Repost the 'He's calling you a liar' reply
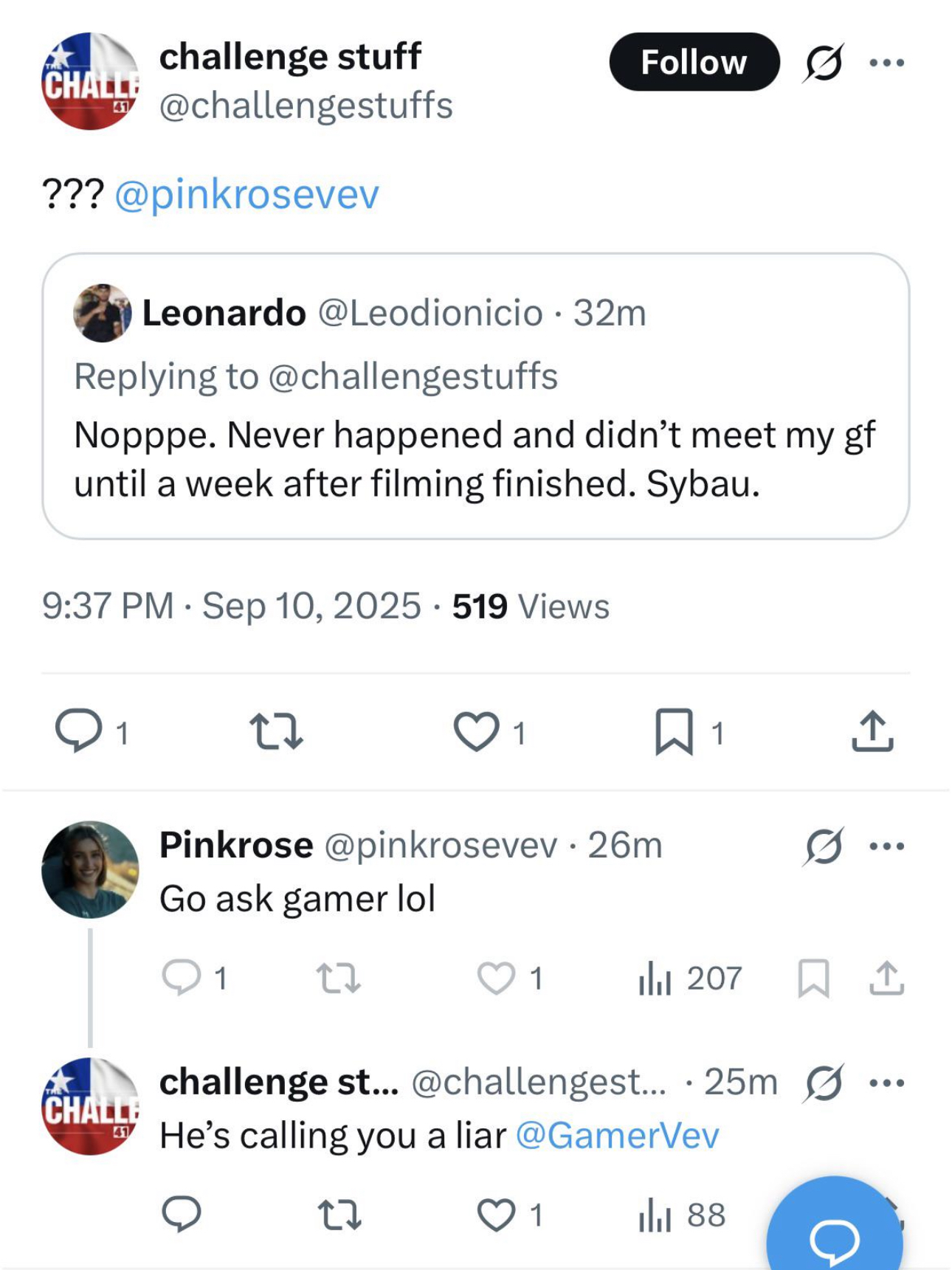Screen dimensions: 952x1270 [339, 1215]
